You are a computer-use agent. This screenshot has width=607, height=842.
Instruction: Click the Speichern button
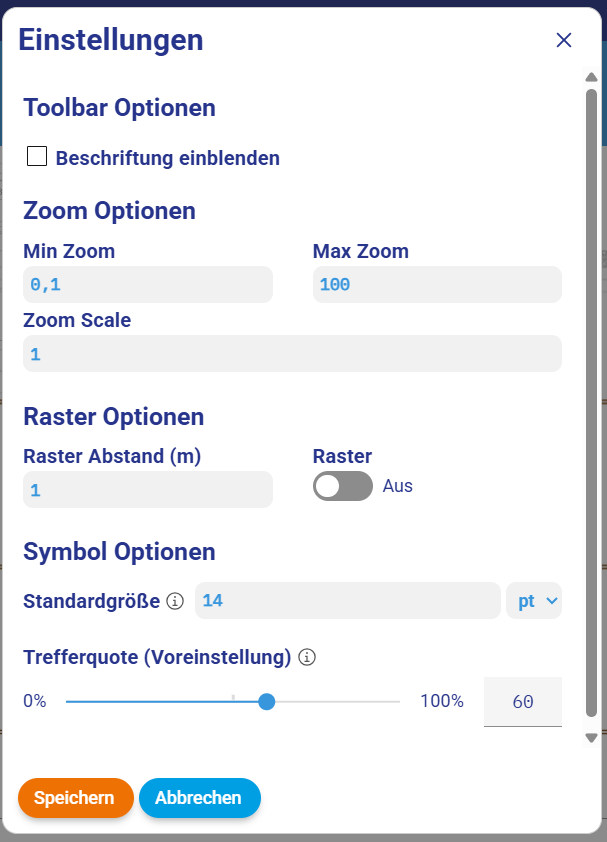pos(75,798)
